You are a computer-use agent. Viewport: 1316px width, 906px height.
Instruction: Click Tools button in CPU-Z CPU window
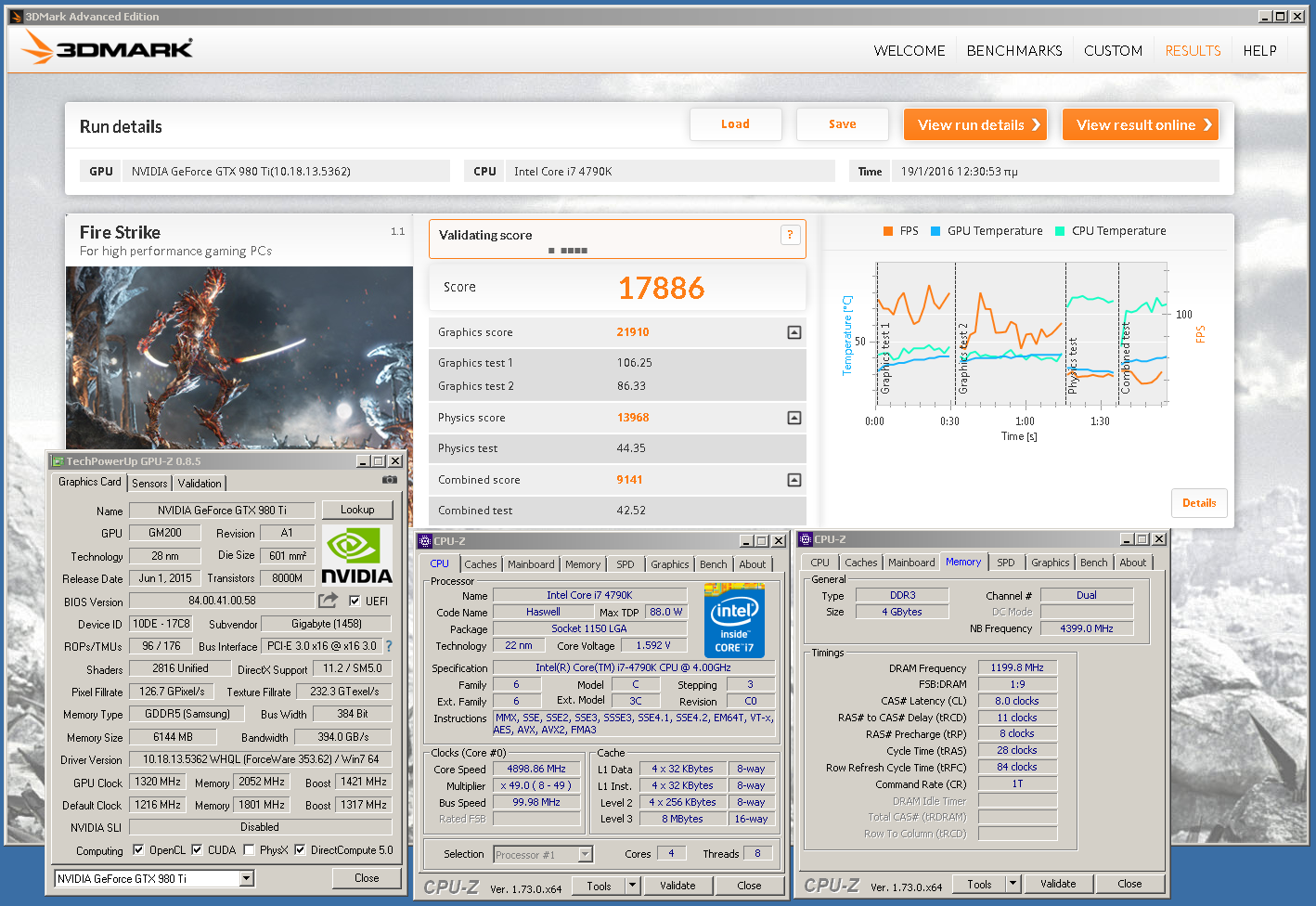[x=600, y=886]
